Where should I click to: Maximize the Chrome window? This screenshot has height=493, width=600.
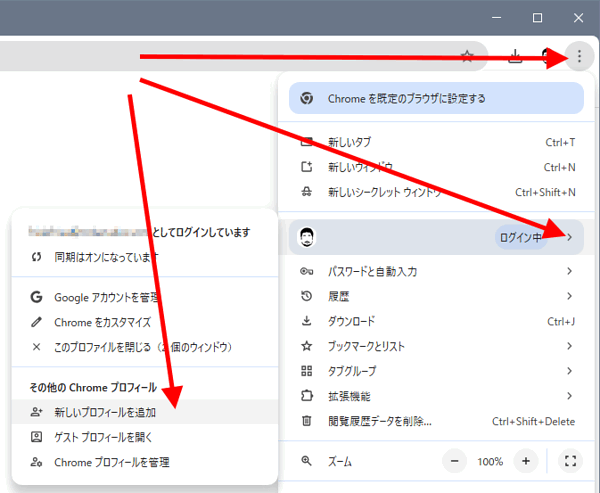point(537,18)
